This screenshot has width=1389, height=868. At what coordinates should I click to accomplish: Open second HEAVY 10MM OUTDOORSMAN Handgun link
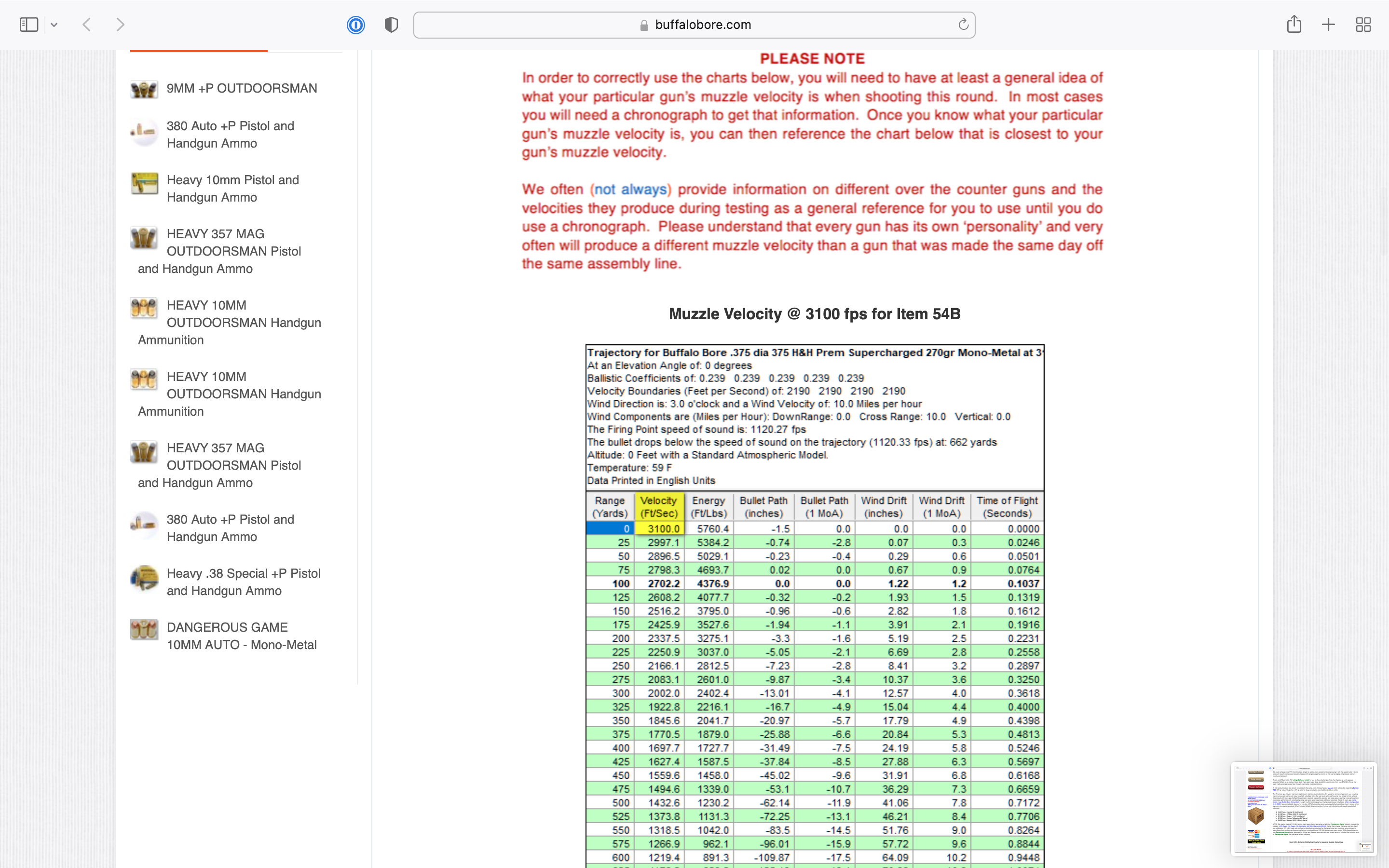point(230,394)
